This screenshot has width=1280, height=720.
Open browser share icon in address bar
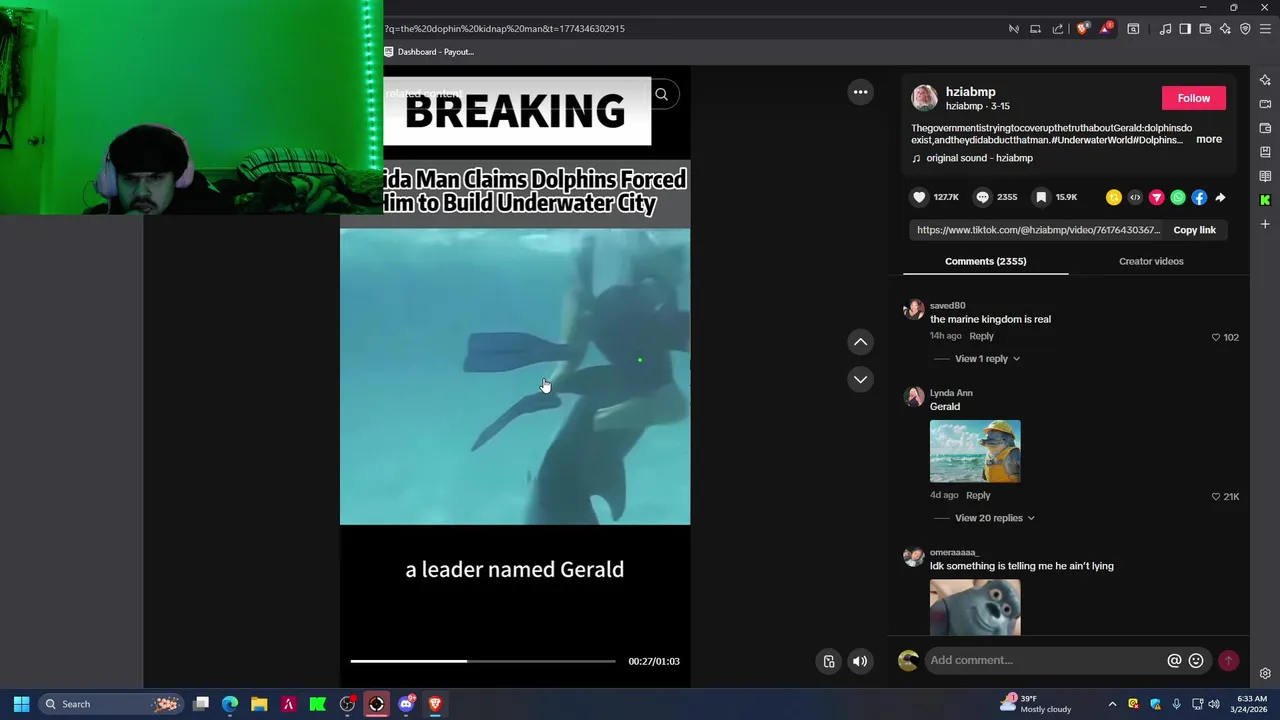pyautogui.click(x=1058, y=29)
